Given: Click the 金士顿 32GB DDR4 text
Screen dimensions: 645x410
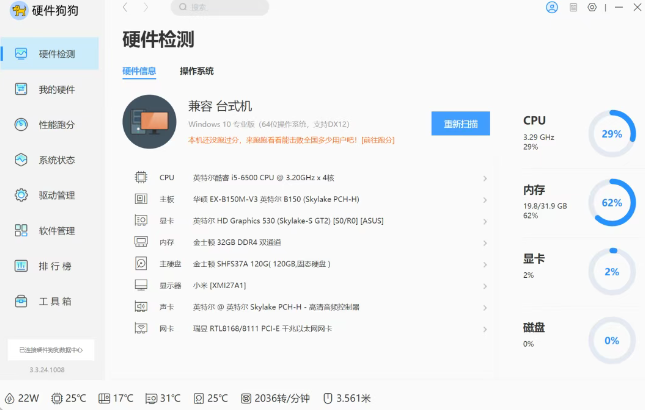Looking at the screenshot, I should click(237, 242).
